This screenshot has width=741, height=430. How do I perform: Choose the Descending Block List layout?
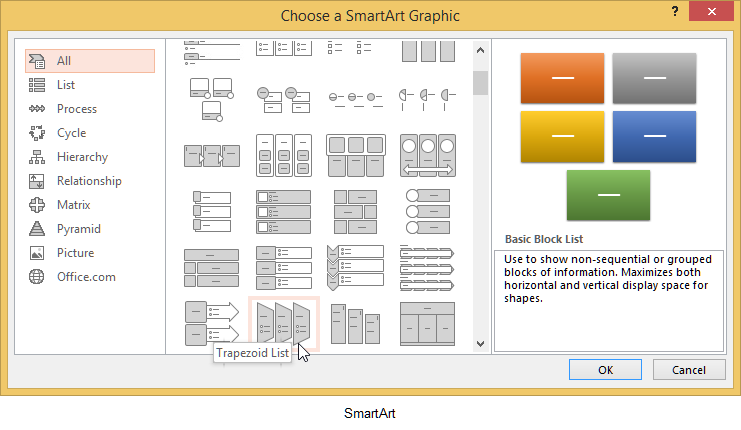pyautogui.click(x=356, y=324)
